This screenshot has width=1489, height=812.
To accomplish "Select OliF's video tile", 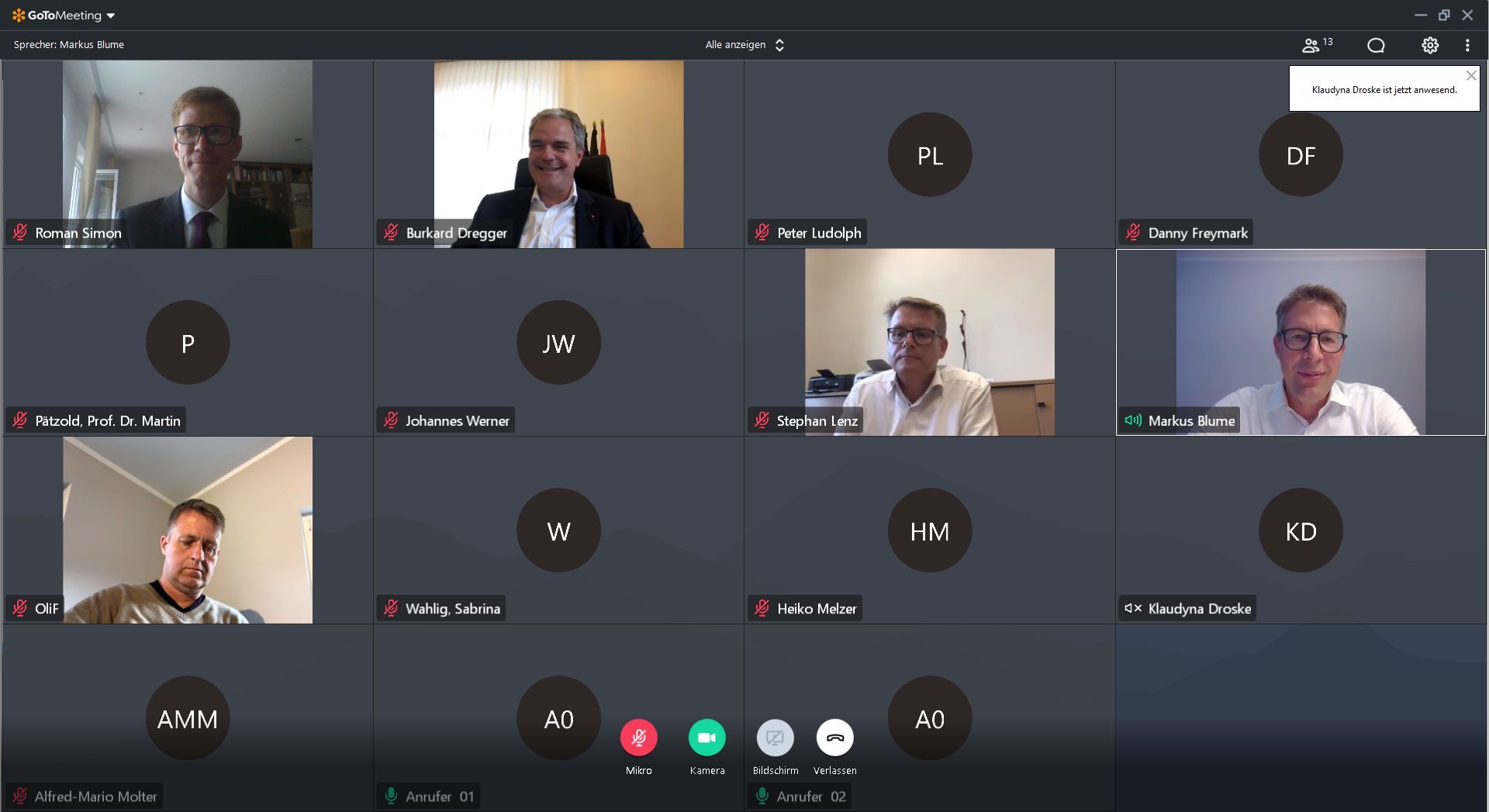I will pos(188,530).
